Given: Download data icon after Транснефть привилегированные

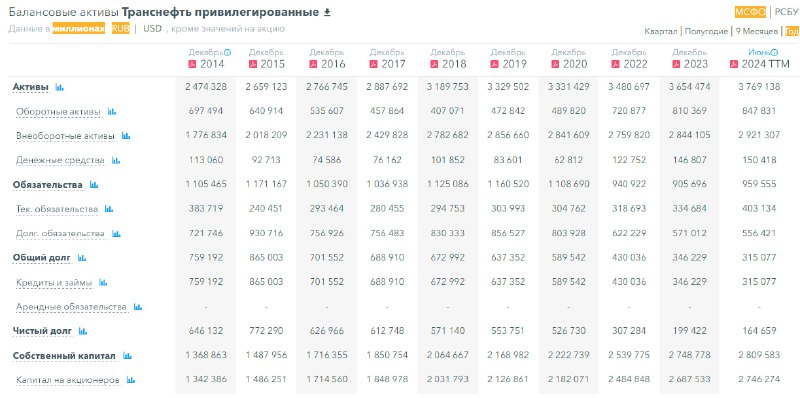Looking at the screenshot, I should coord(328,12).
